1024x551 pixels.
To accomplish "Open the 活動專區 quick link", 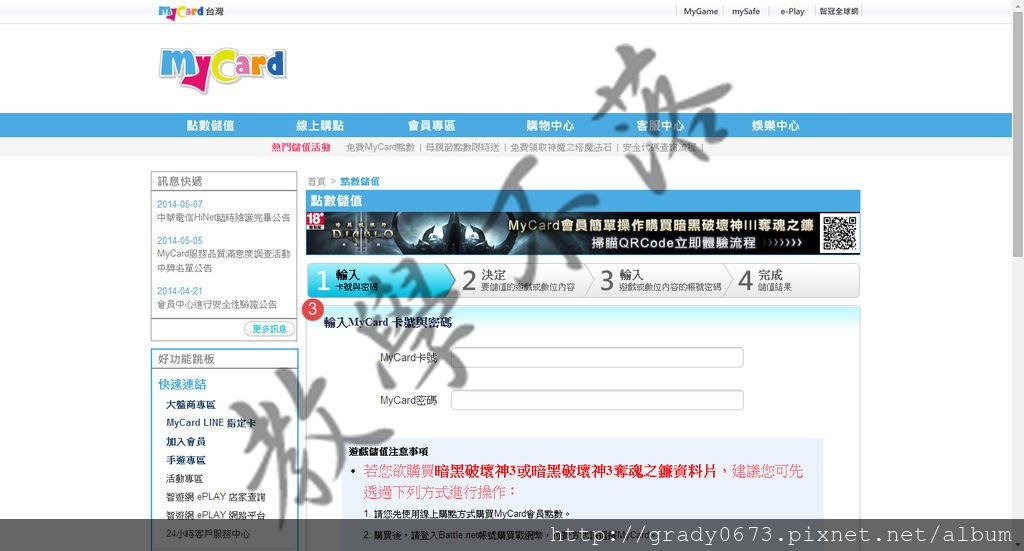I will 184,479.
